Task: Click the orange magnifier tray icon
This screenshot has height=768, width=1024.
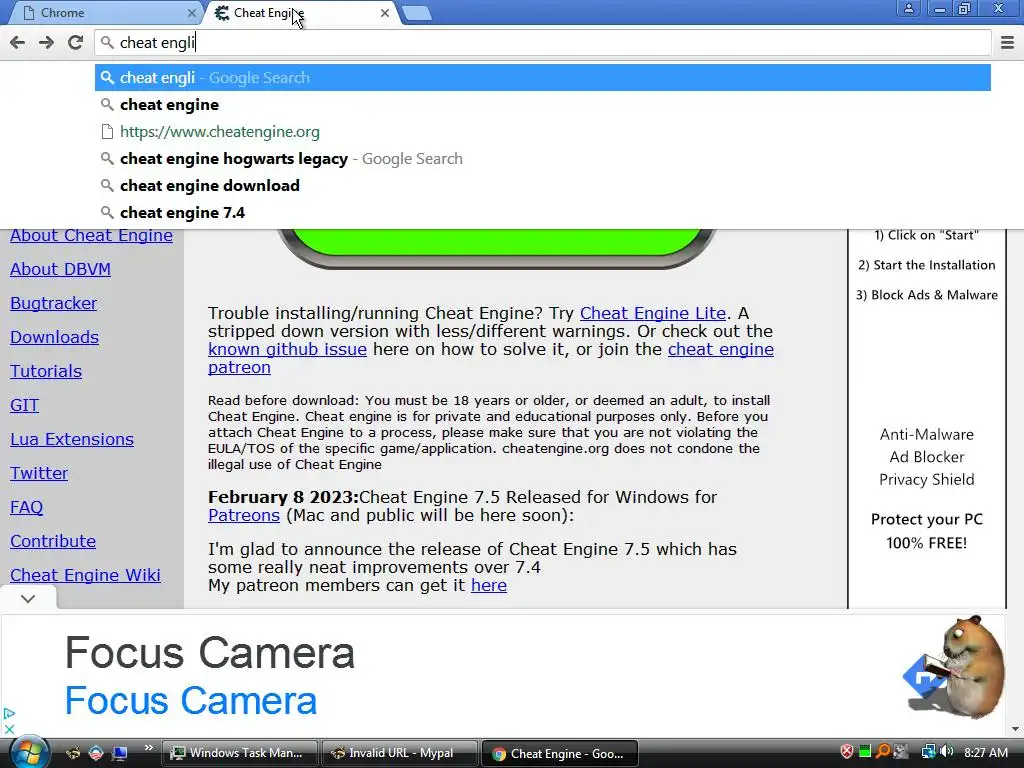Action: [883, 752]
